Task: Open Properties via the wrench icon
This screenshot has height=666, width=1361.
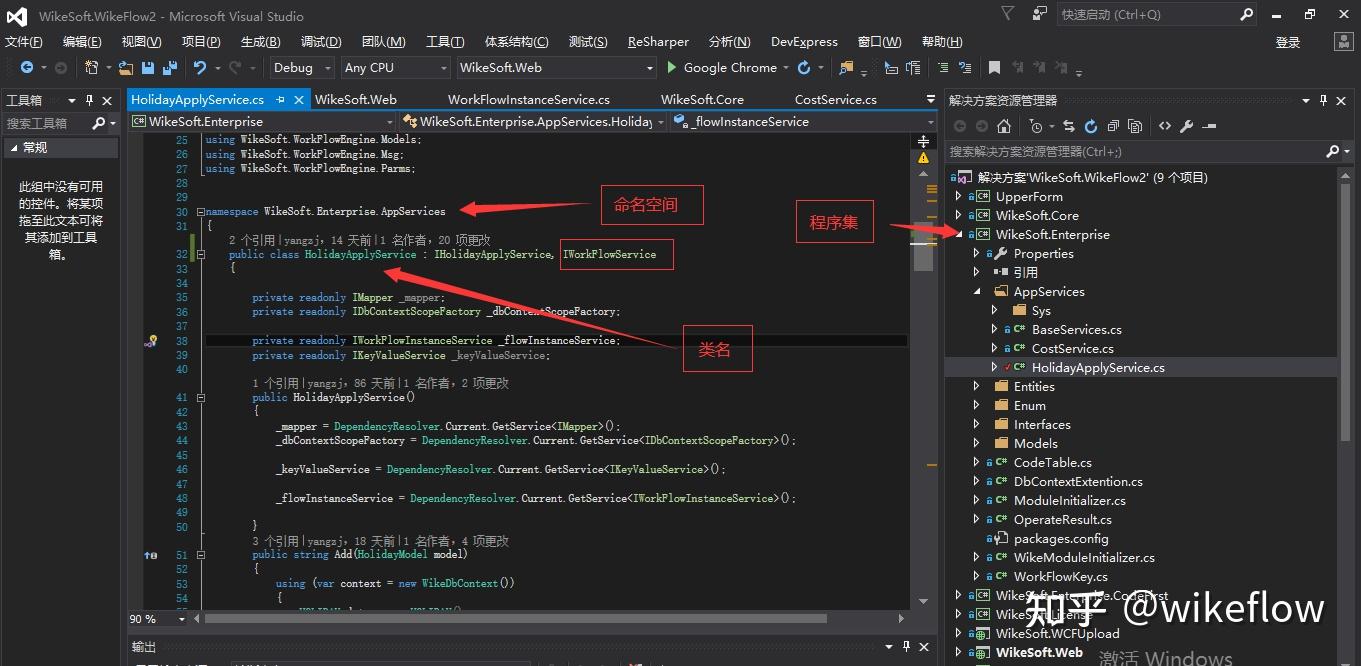Action: click(x=1189, y=125)
